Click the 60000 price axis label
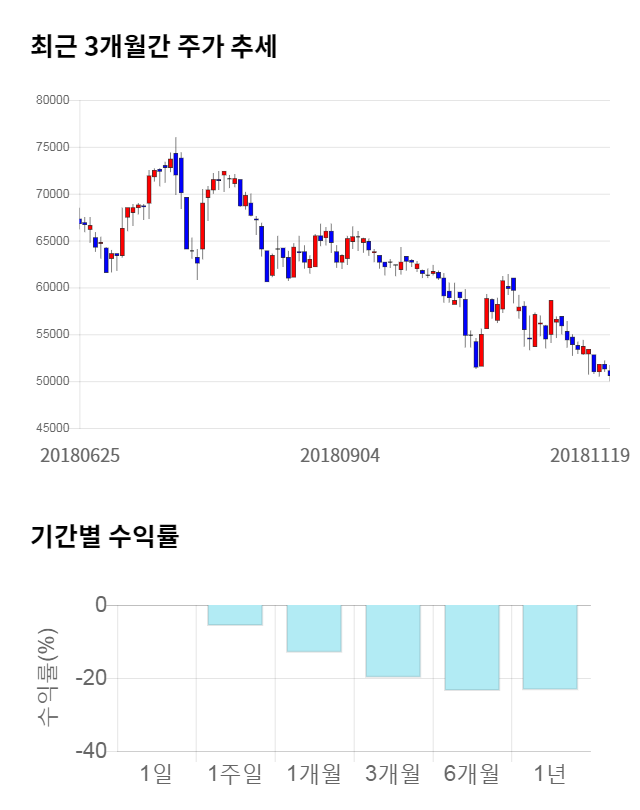640x810 pixels. coord(50,287)
